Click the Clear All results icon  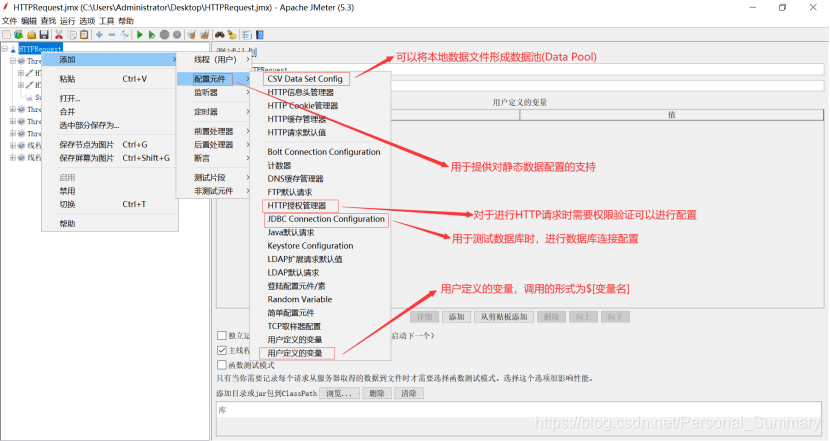tap(204, 35)
